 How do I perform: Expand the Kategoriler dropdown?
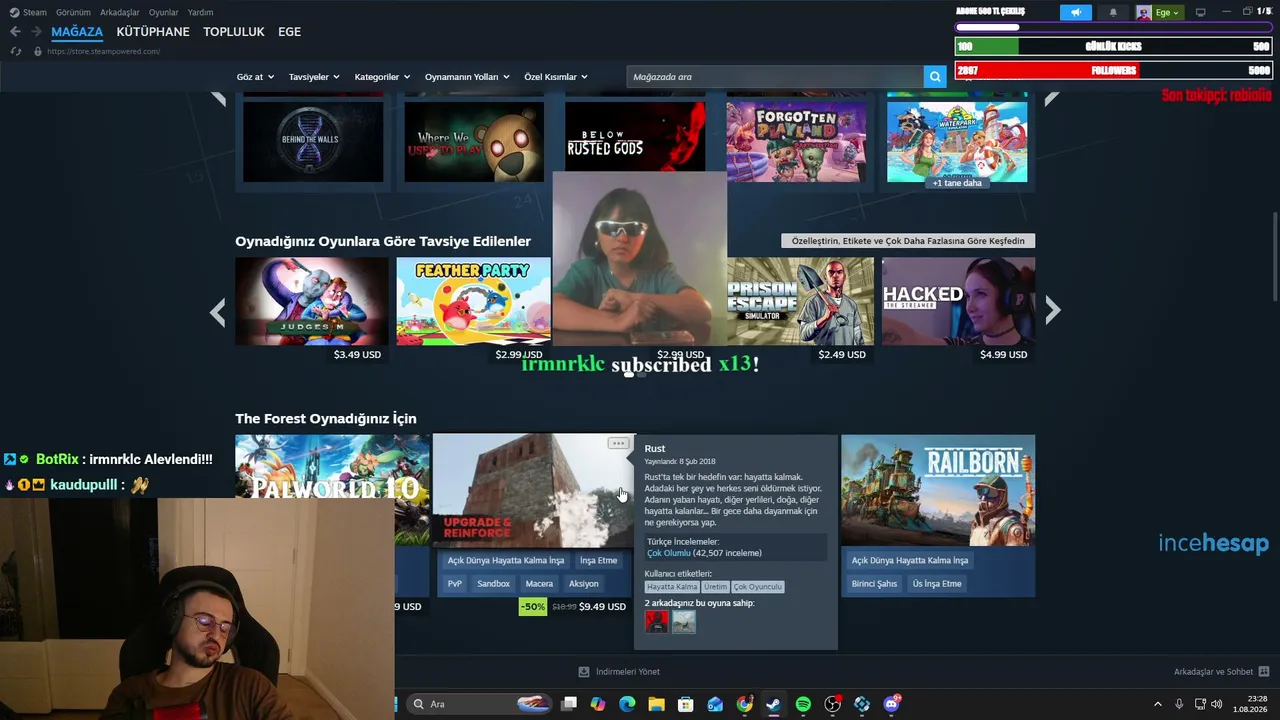382,77
